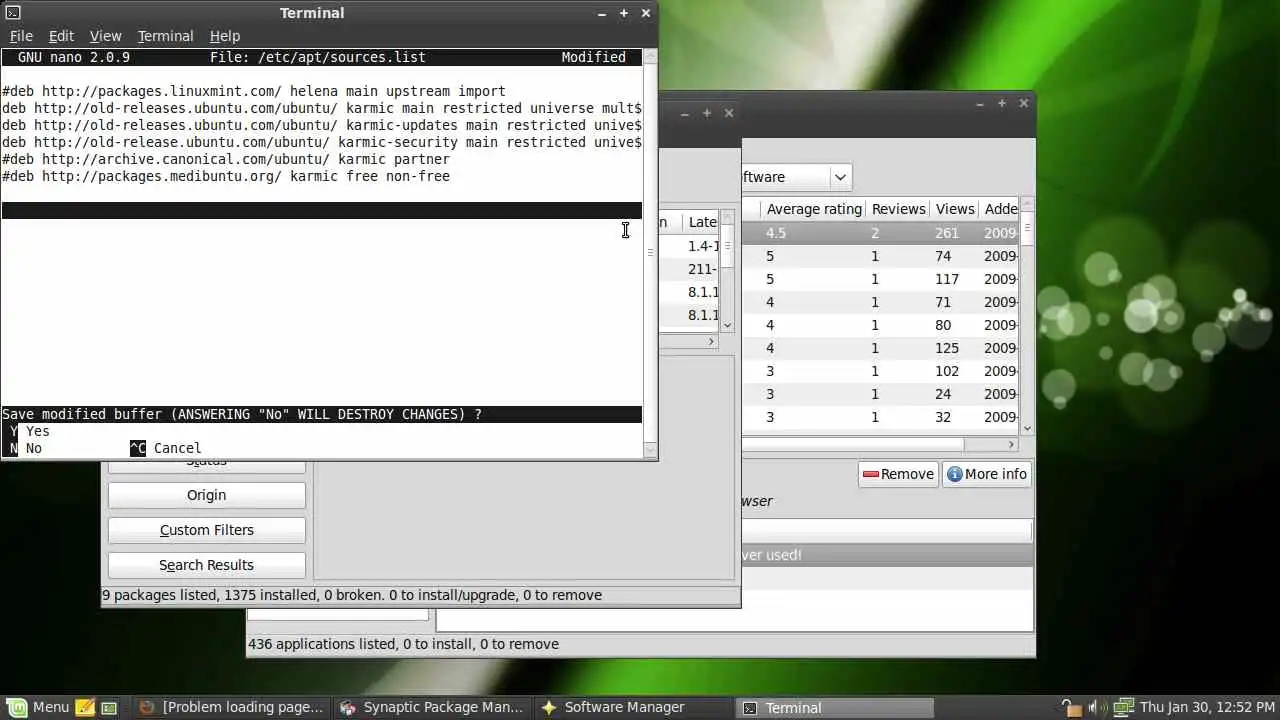
Task: Click the Remove button in Software Manager
Action: [x=898, y=474]
